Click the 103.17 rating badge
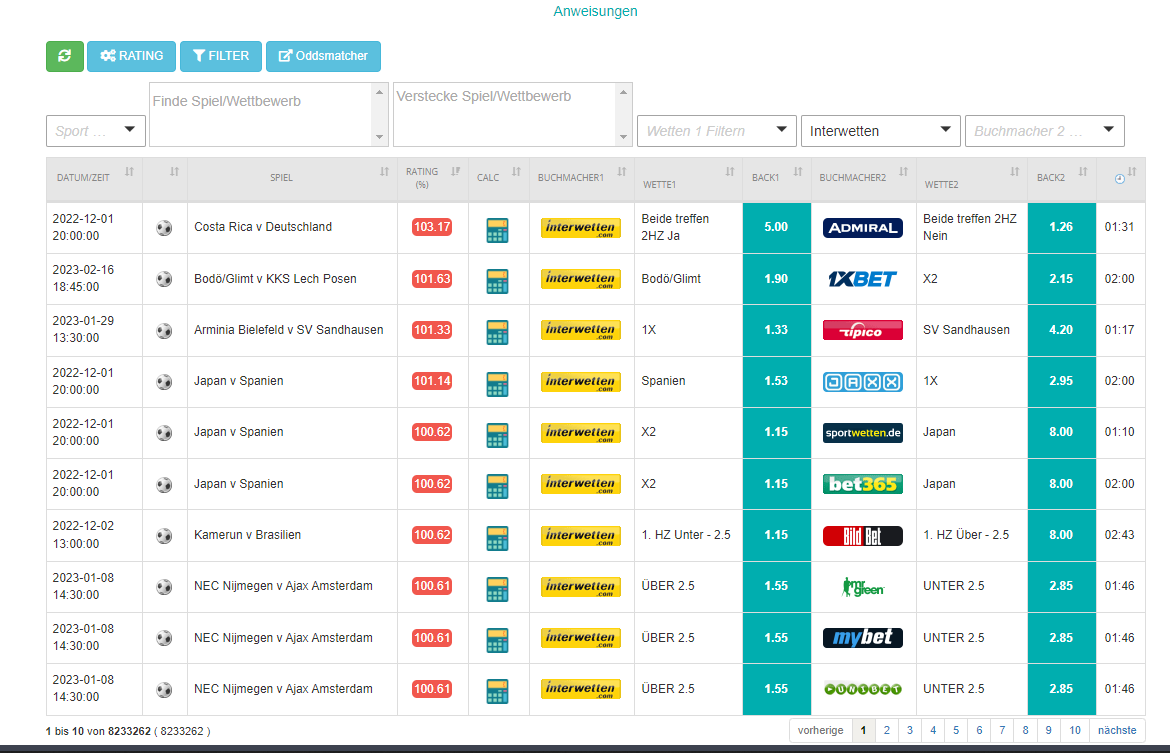1170x753 pixels. tap(432, 227)
